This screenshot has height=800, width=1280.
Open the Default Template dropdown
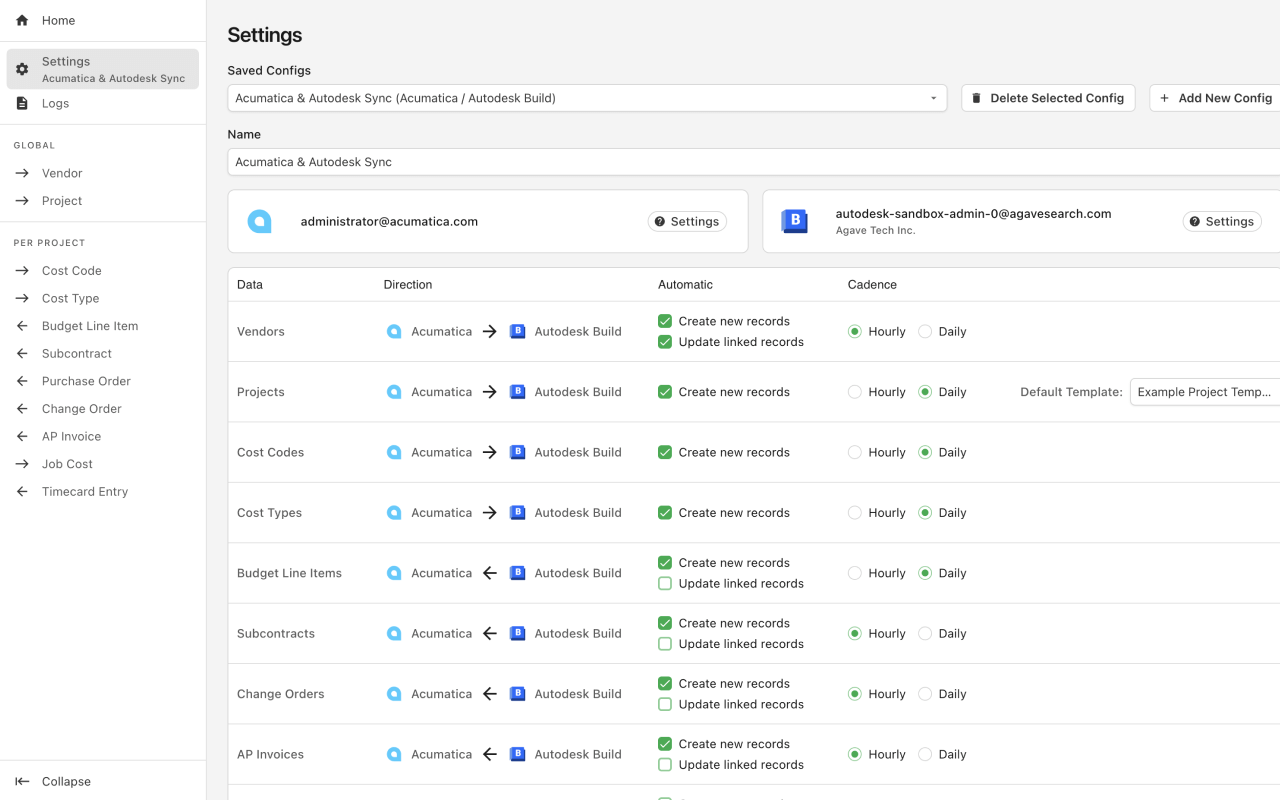click(1205, 392)
